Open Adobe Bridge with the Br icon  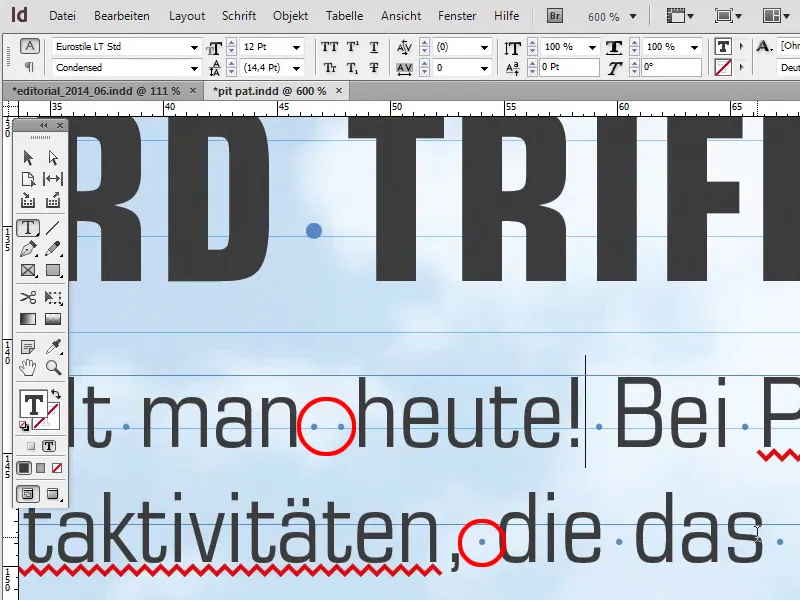tap(554, 16)
